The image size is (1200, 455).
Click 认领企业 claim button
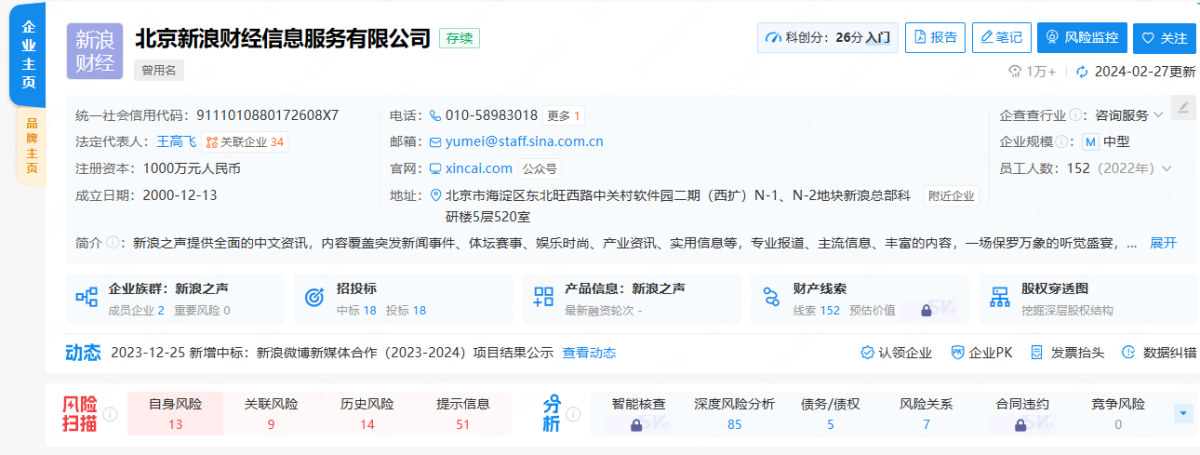pos(897,352)
